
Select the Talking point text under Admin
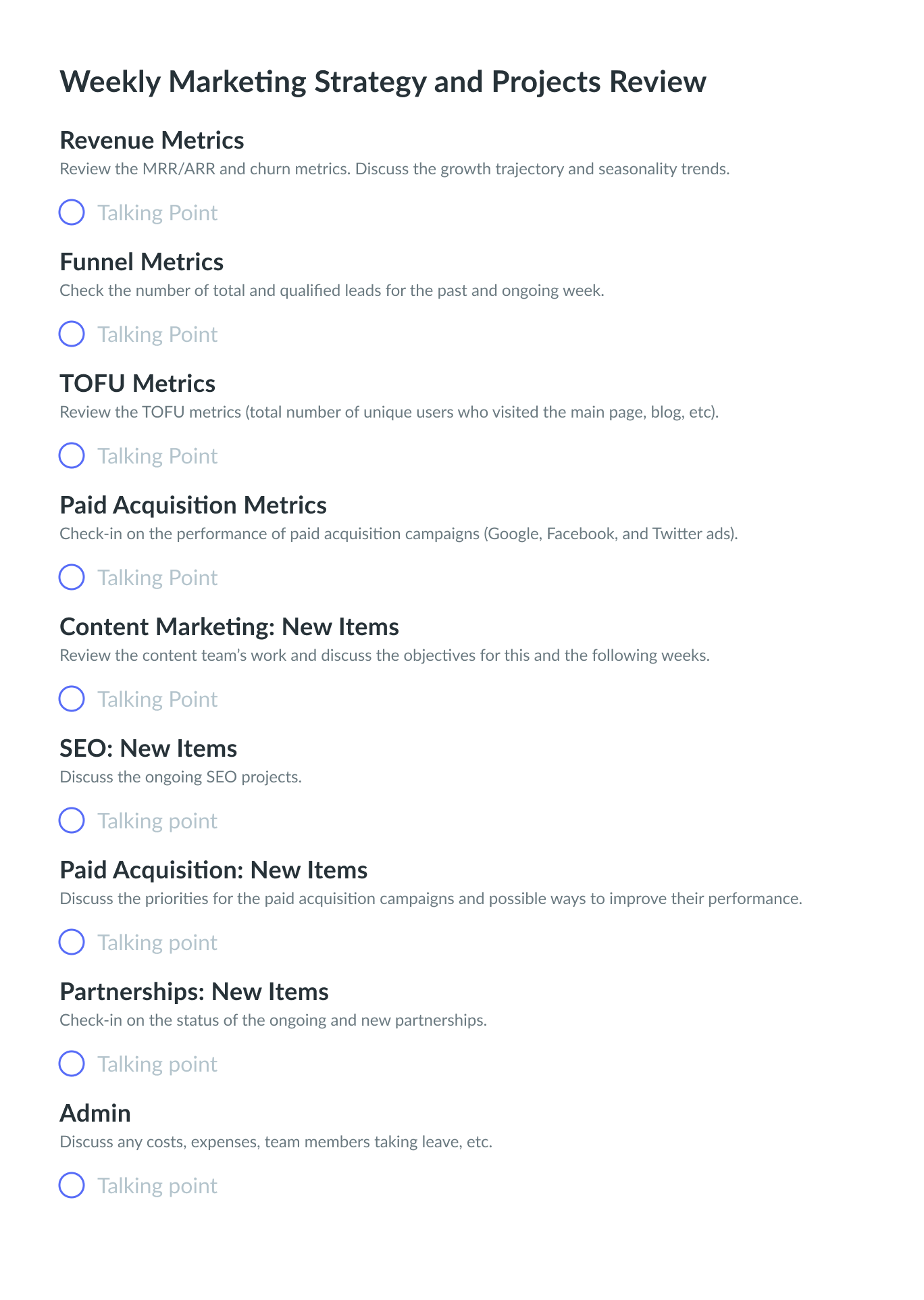click(x=157, y=1186)
